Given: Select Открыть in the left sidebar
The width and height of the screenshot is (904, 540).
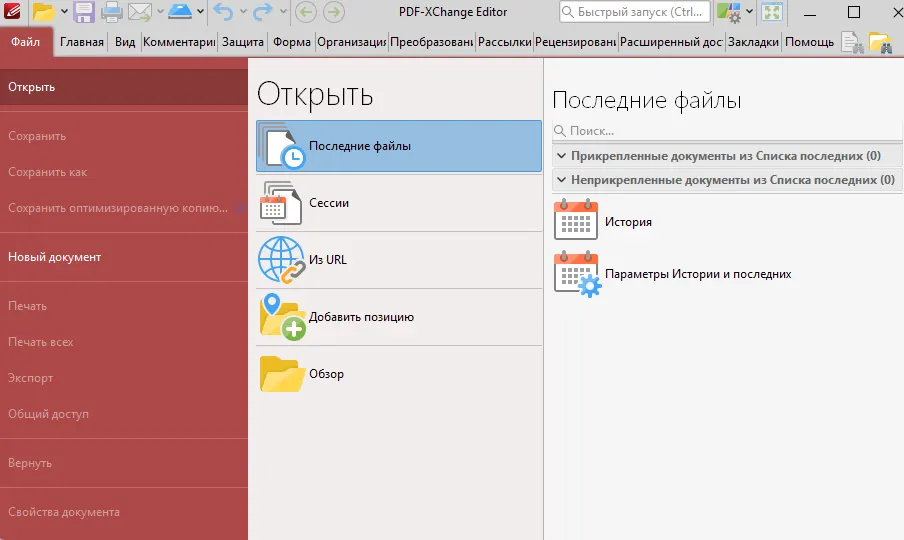Looking at the screenshot, I should click(124, 87).
